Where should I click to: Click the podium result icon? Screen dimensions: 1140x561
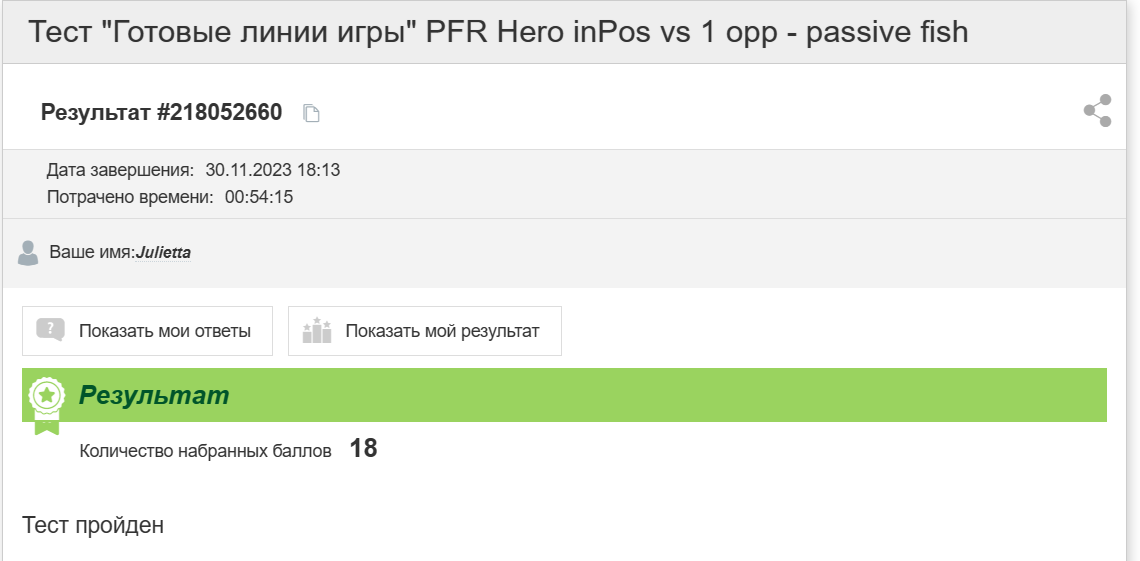point(316,331)
